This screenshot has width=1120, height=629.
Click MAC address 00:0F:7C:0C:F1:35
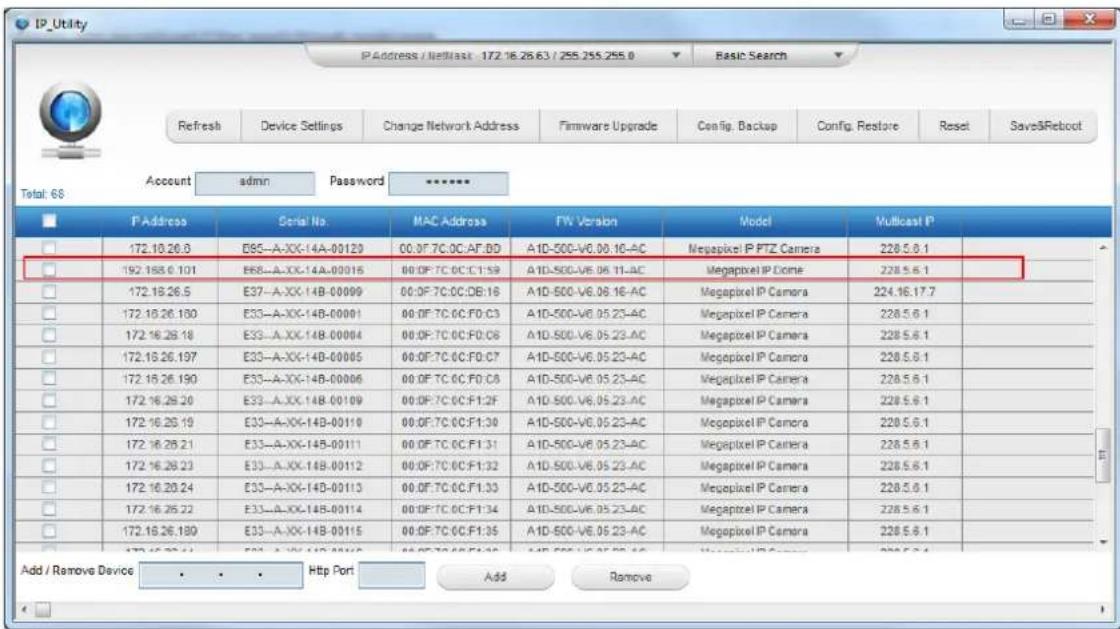point(450,531)
